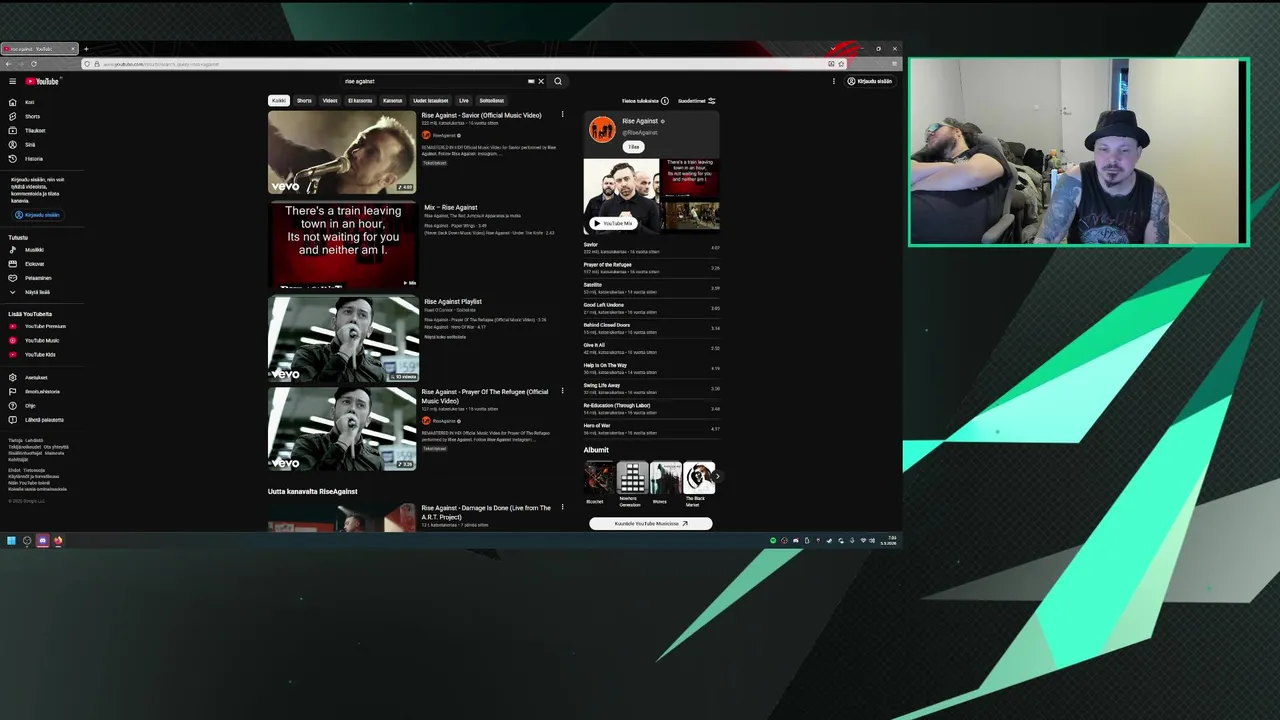This screenshot has height=720, width=1280.
Task: Bookmark the page with the star icon
Action: click(841, 64)
